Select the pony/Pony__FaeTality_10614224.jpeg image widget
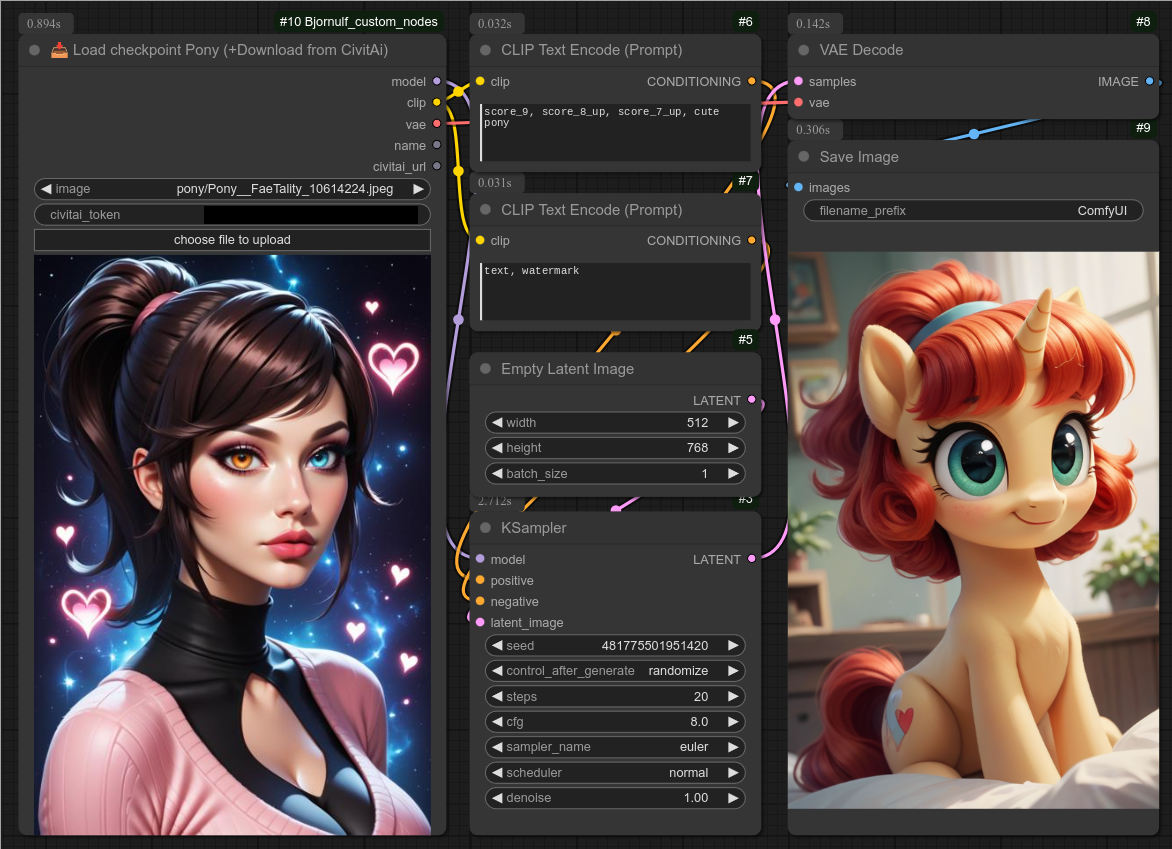Viewport: 1172px width, 849px height. point(232,188)
